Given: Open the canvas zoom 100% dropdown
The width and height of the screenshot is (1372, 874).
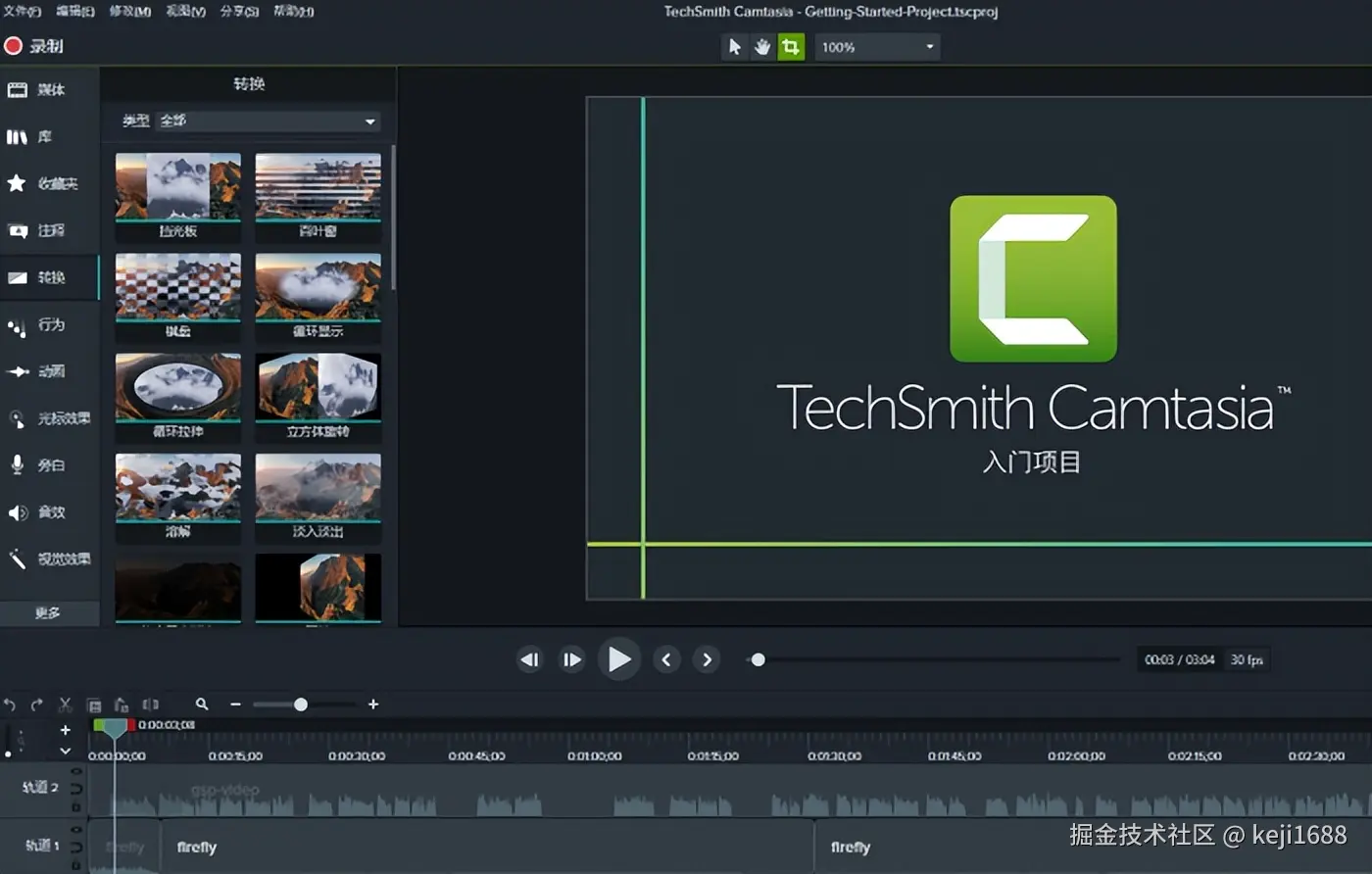Looking at the screenshot, I should tap(877, 47).
